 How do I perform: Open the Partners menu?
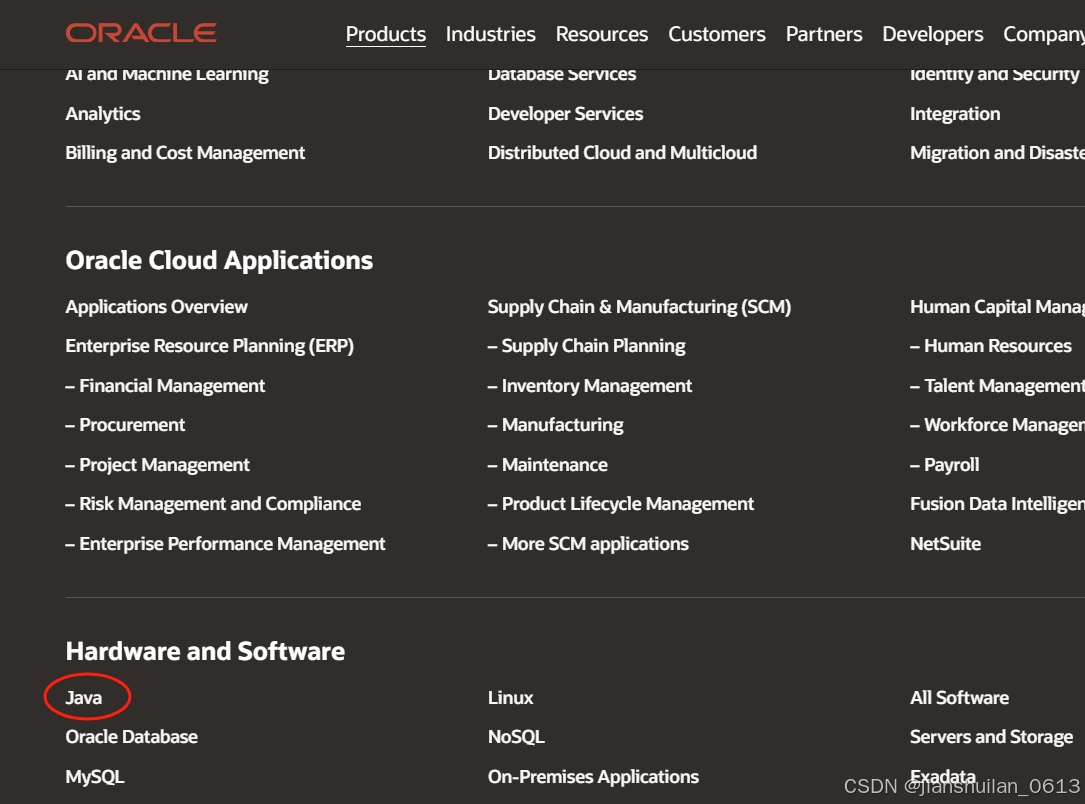click(x=823, y=34)
